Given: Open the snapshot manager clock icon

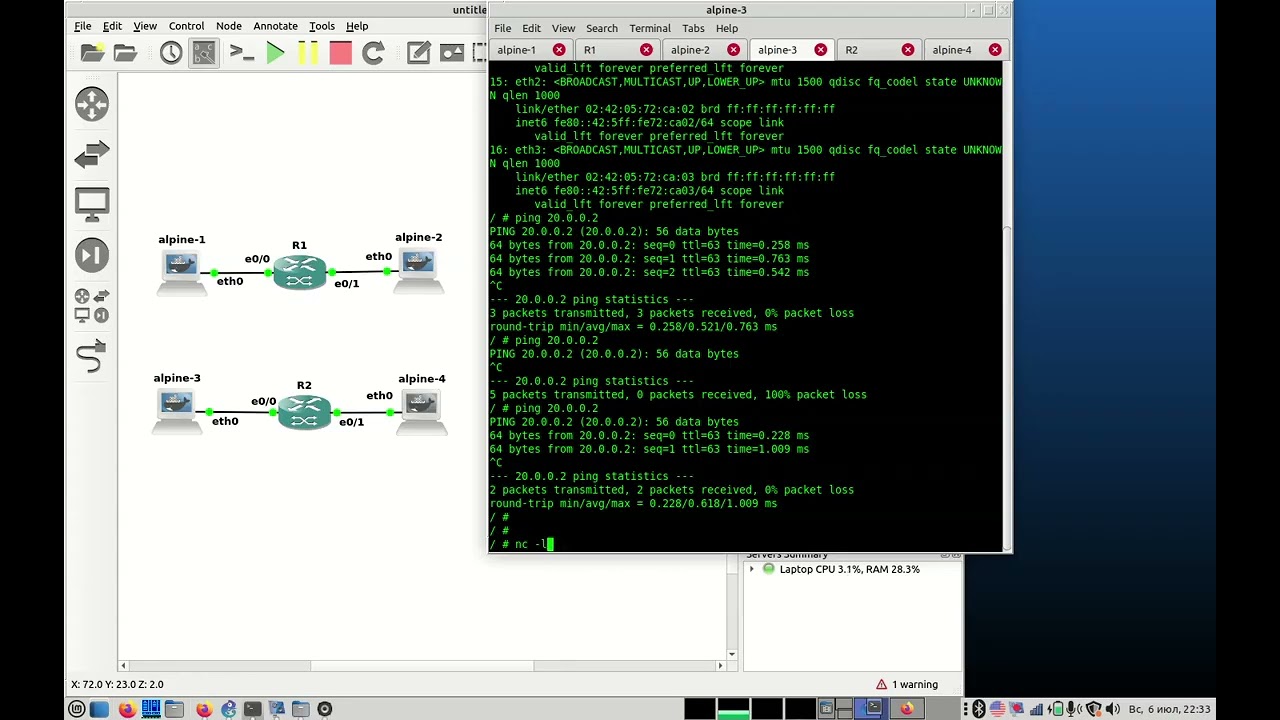Looking at the screenshot, I should click(171, 53).
